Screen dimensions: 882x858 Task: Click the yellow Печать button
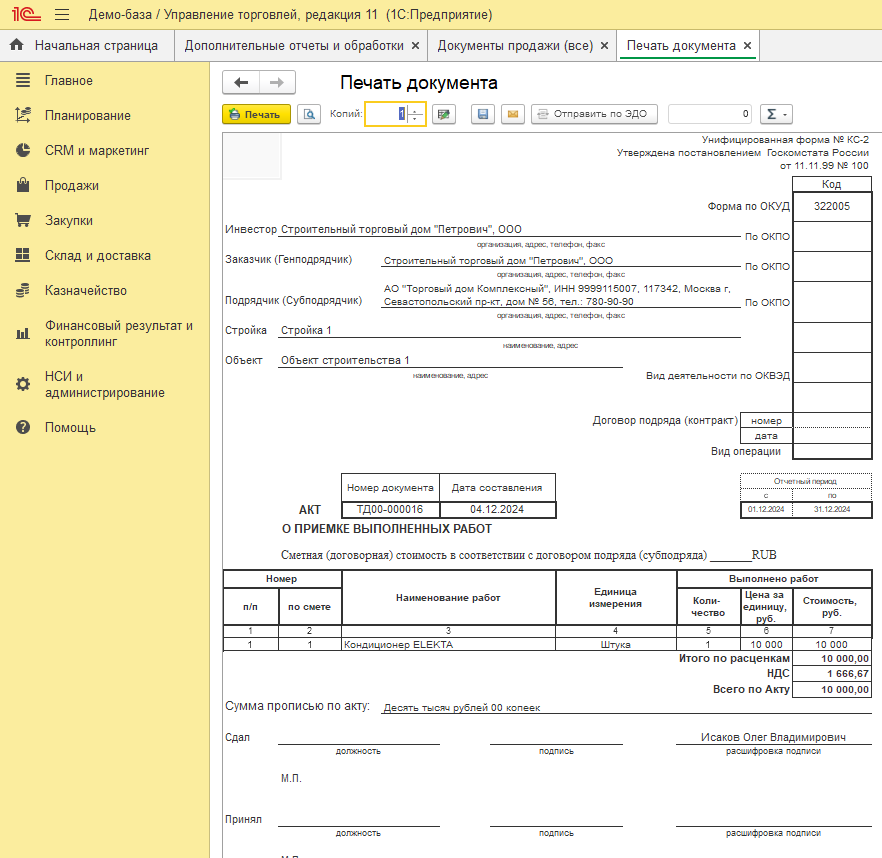(x=256, y=114)
